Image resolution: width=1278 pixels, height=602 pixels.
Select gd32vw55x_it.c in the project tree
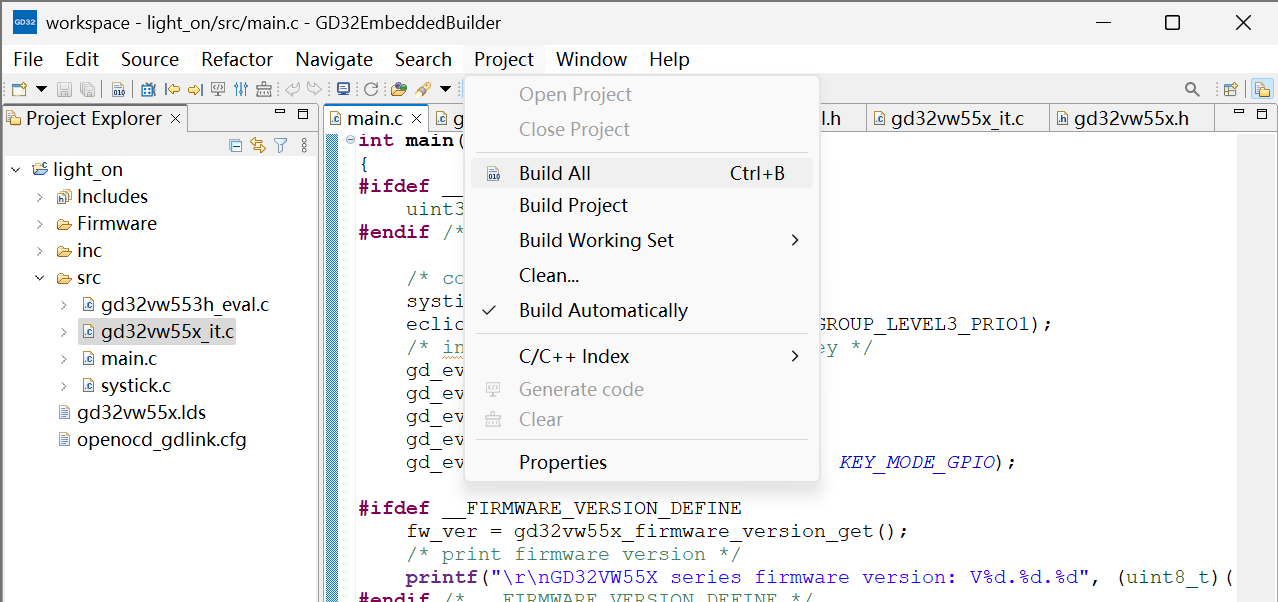[x=157, y=332]
